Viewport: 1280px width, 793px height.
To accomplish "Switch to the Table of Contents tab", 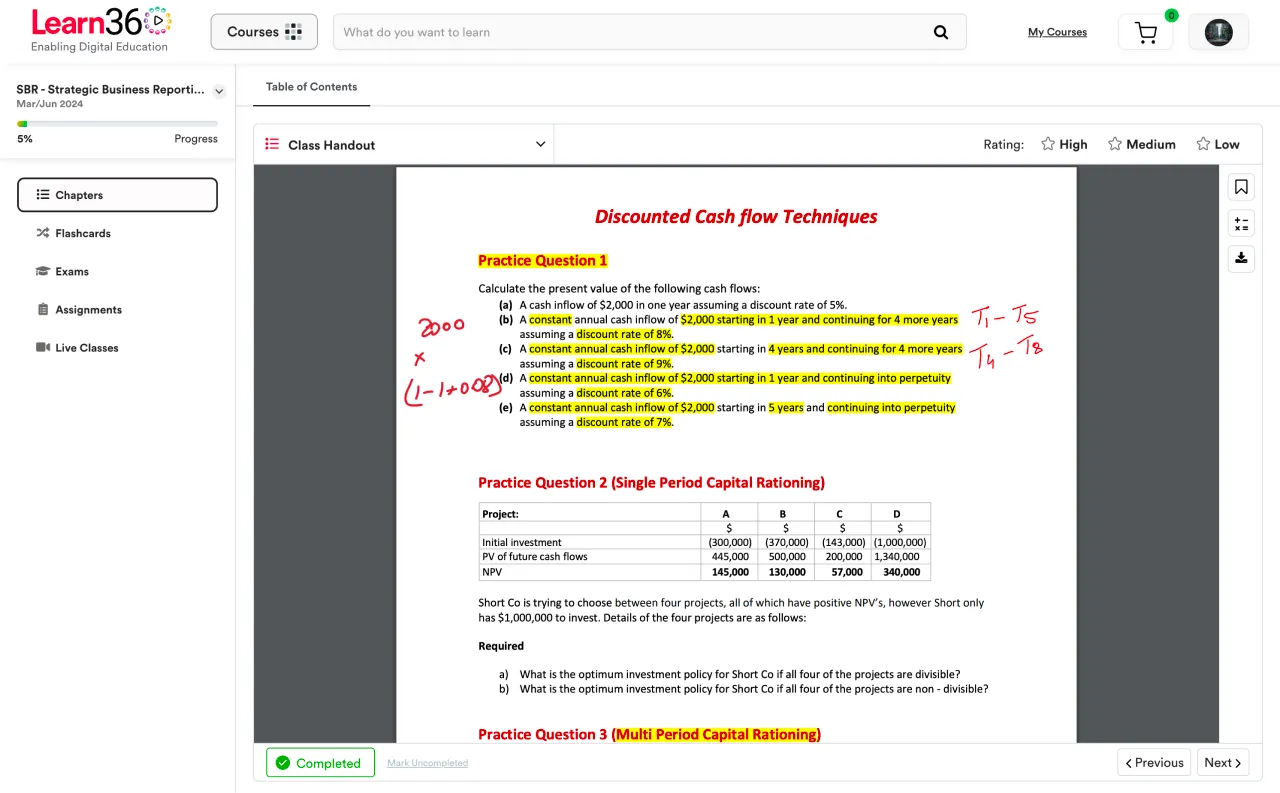I will point(311,87).
